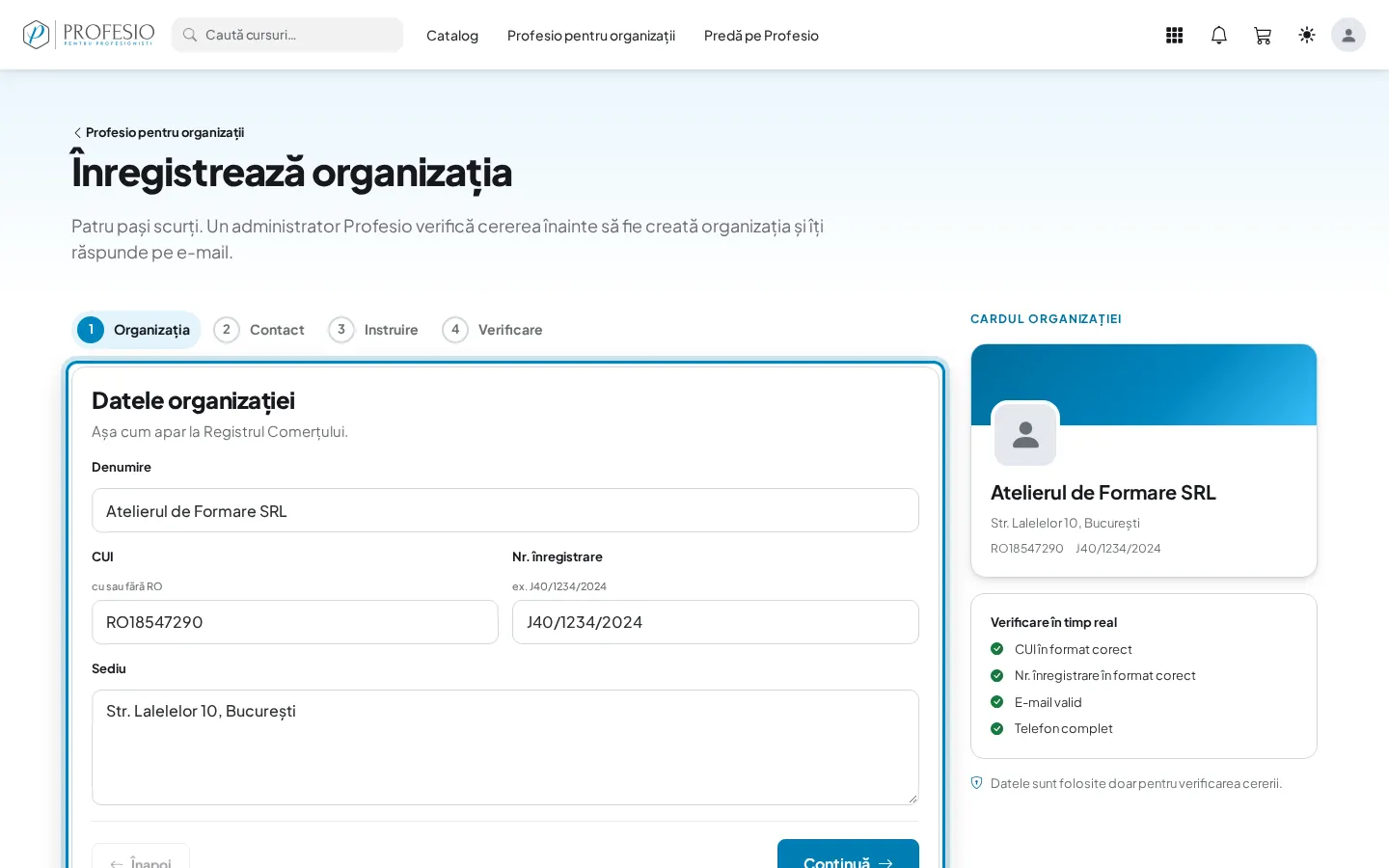The image size is (1389, 868).
Task: Select step 3 Instruire tab
Action: (373, 330)
